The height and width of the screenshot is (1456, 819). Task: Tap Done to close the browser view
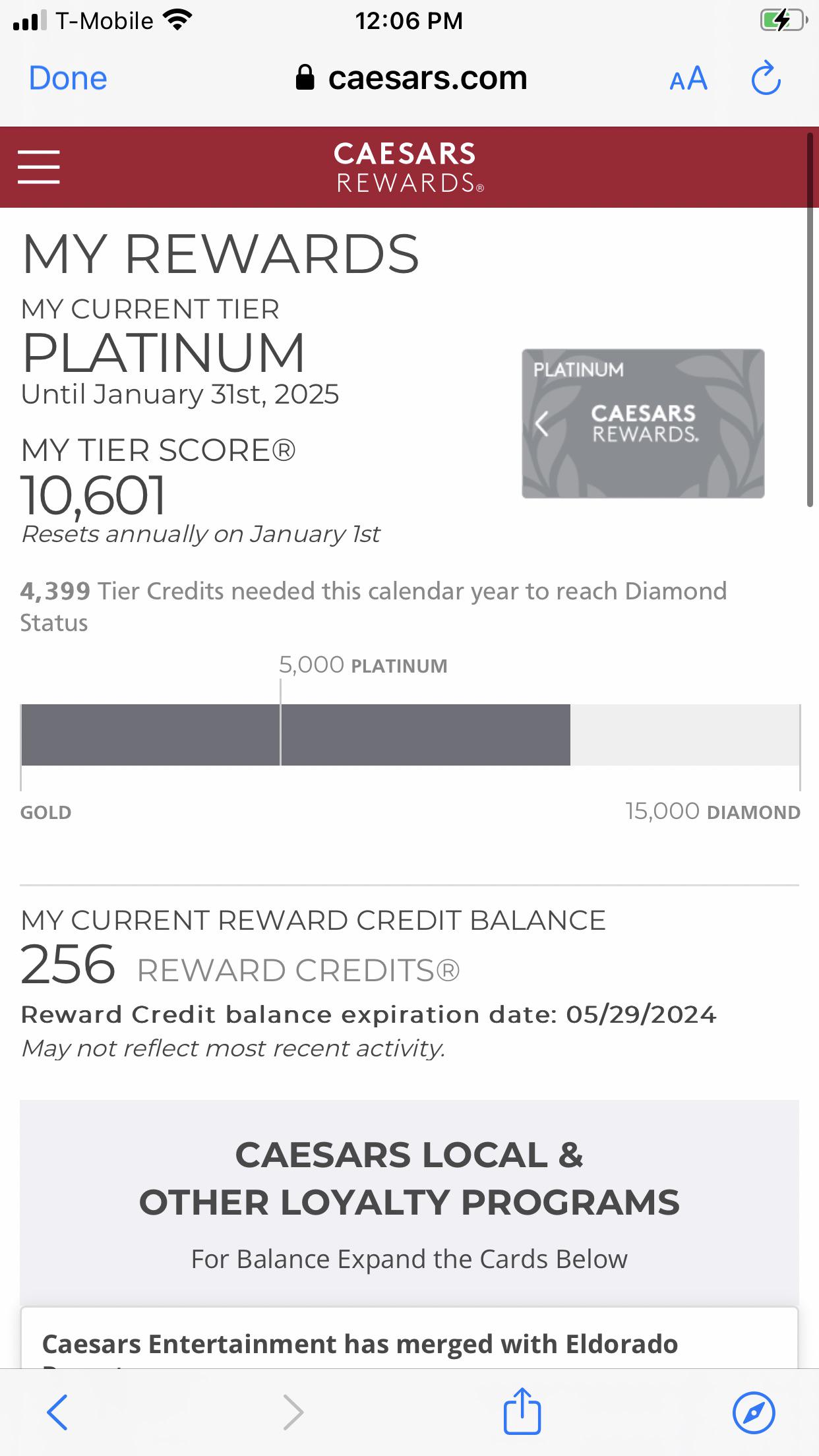pyautogui.click(x=67, y=77)
